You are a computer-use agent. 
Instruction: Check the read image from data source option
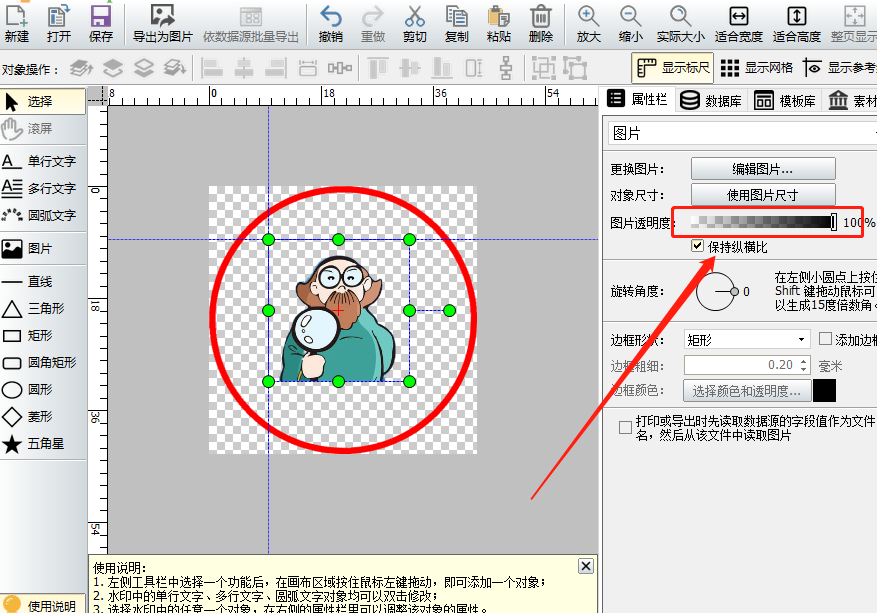click(x=625, y=427)
